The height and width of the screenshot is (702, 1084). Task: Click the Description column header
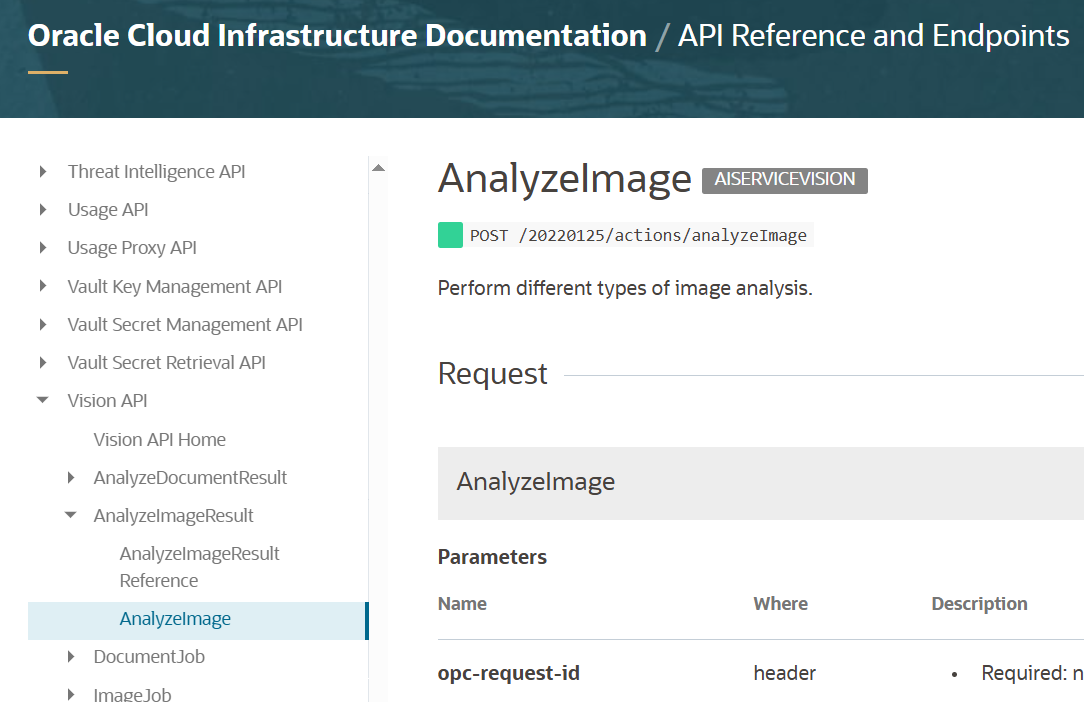pos(980,604)
